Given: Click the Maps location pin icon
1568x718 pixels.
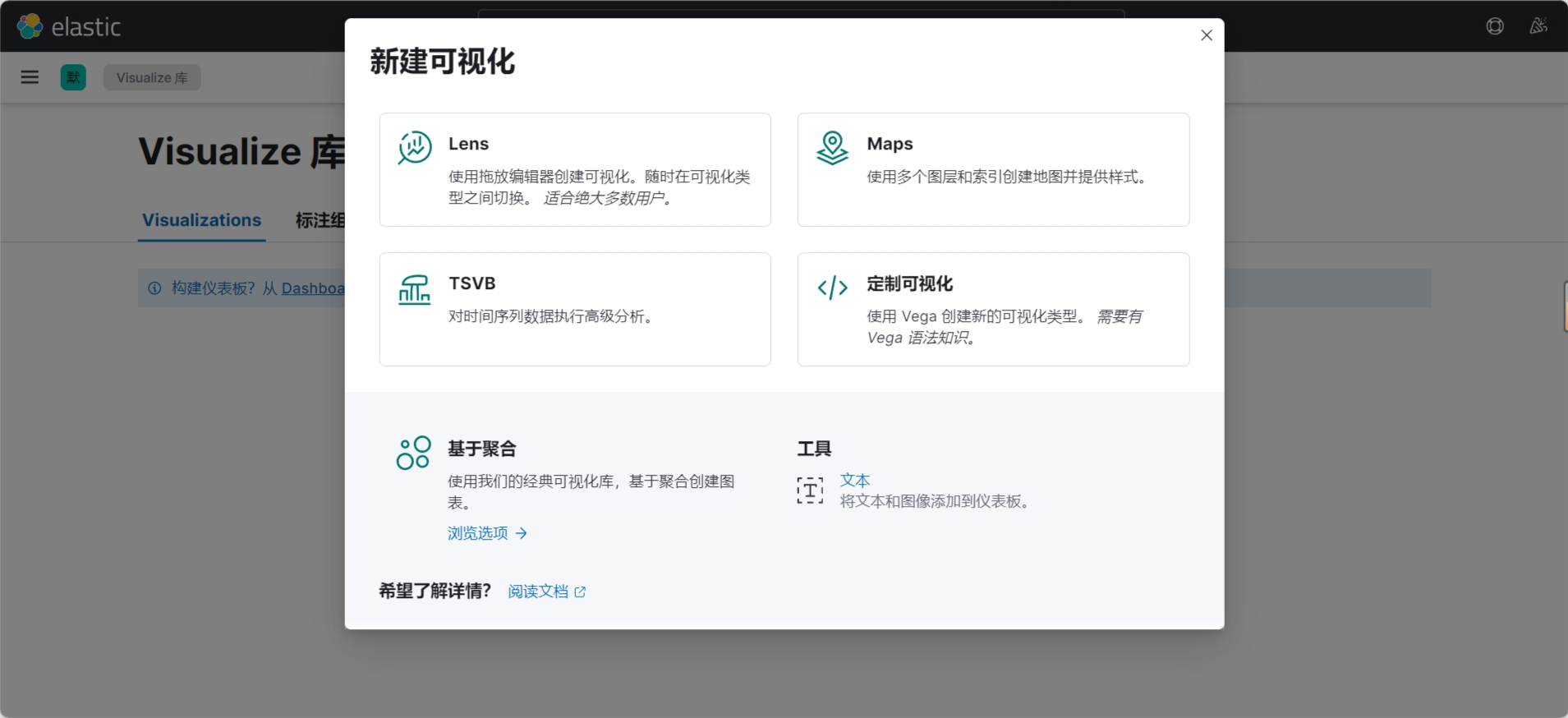Looking at the screenshot, I should click(x=832, y=148).
